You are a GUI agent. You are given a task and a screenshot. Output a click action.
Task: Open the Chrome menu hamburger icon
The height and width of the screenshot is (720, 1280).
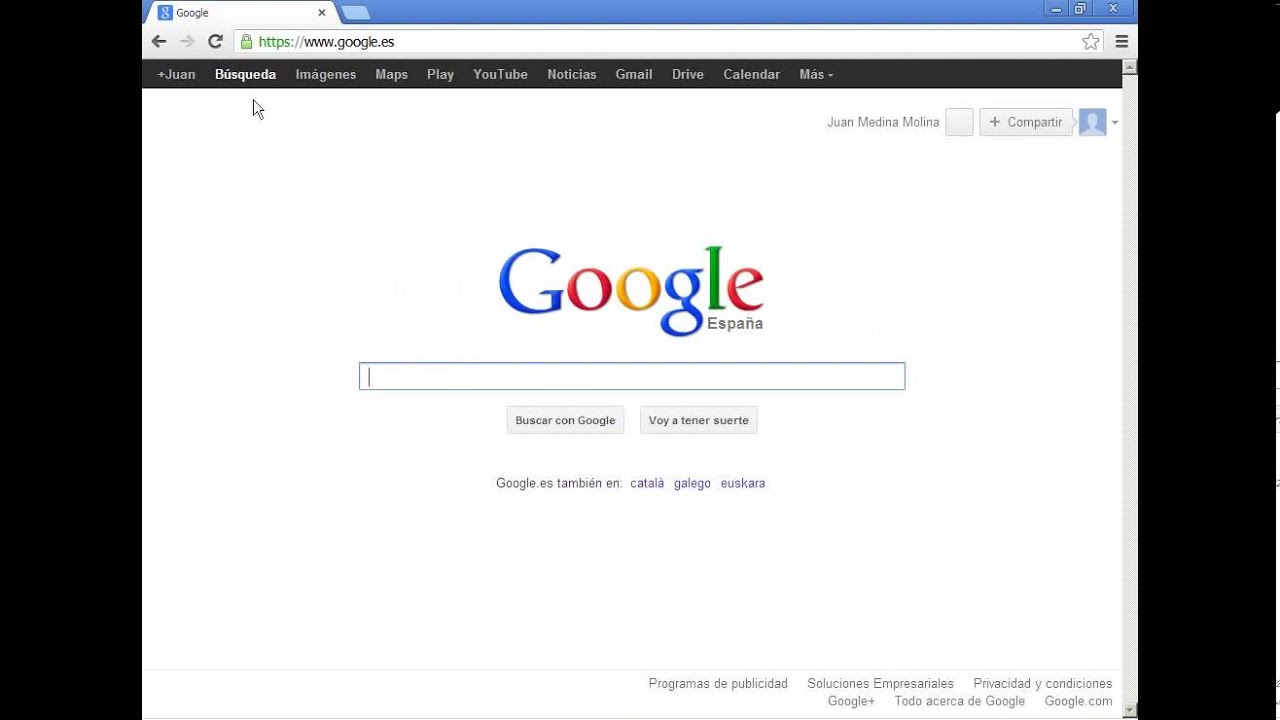coord(1122,42)
